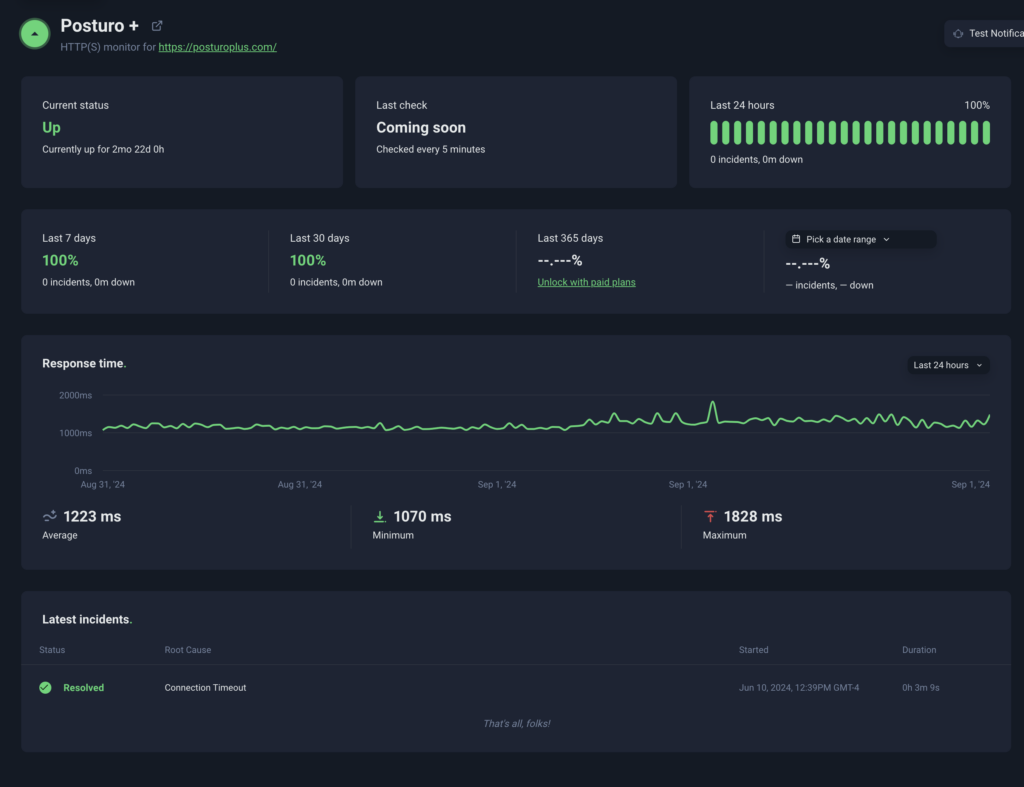Click the chevron arrow in Pick a date range
Image resolution: width=1024 pixels, height=787 pixels.
(x=886, y=240)
